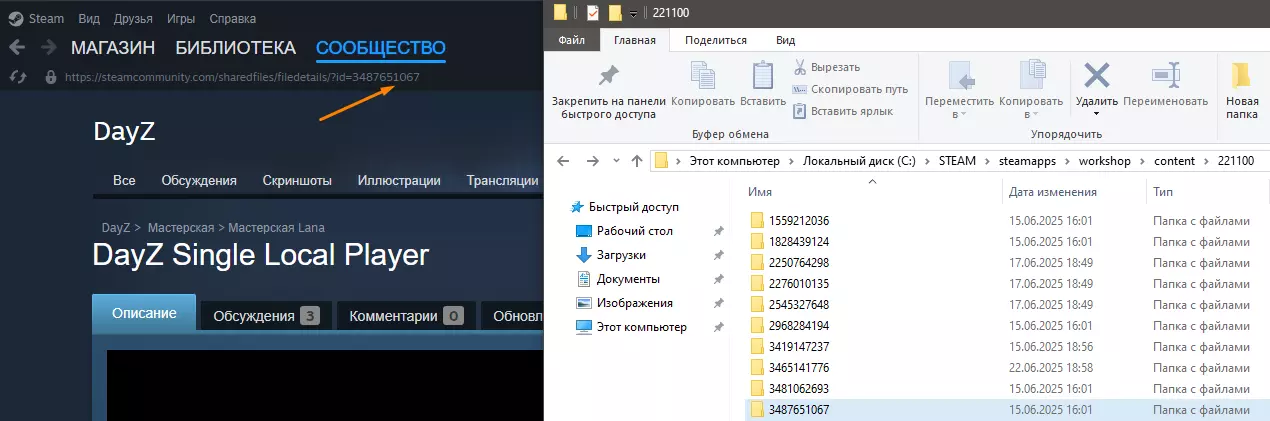Click the Steam forward navigation arrow
1270x421 pixels.
click(x=47, y=48)
